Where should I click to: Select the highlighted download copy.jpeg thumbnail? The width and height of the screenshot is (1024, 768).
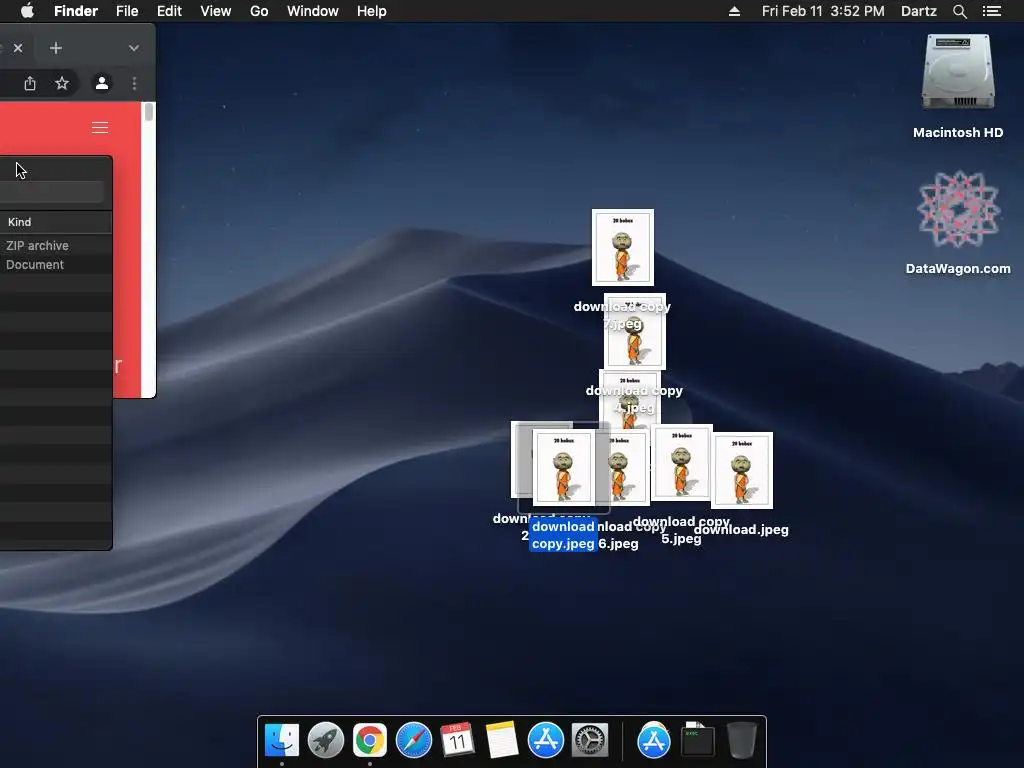click(x=564, y=468)
